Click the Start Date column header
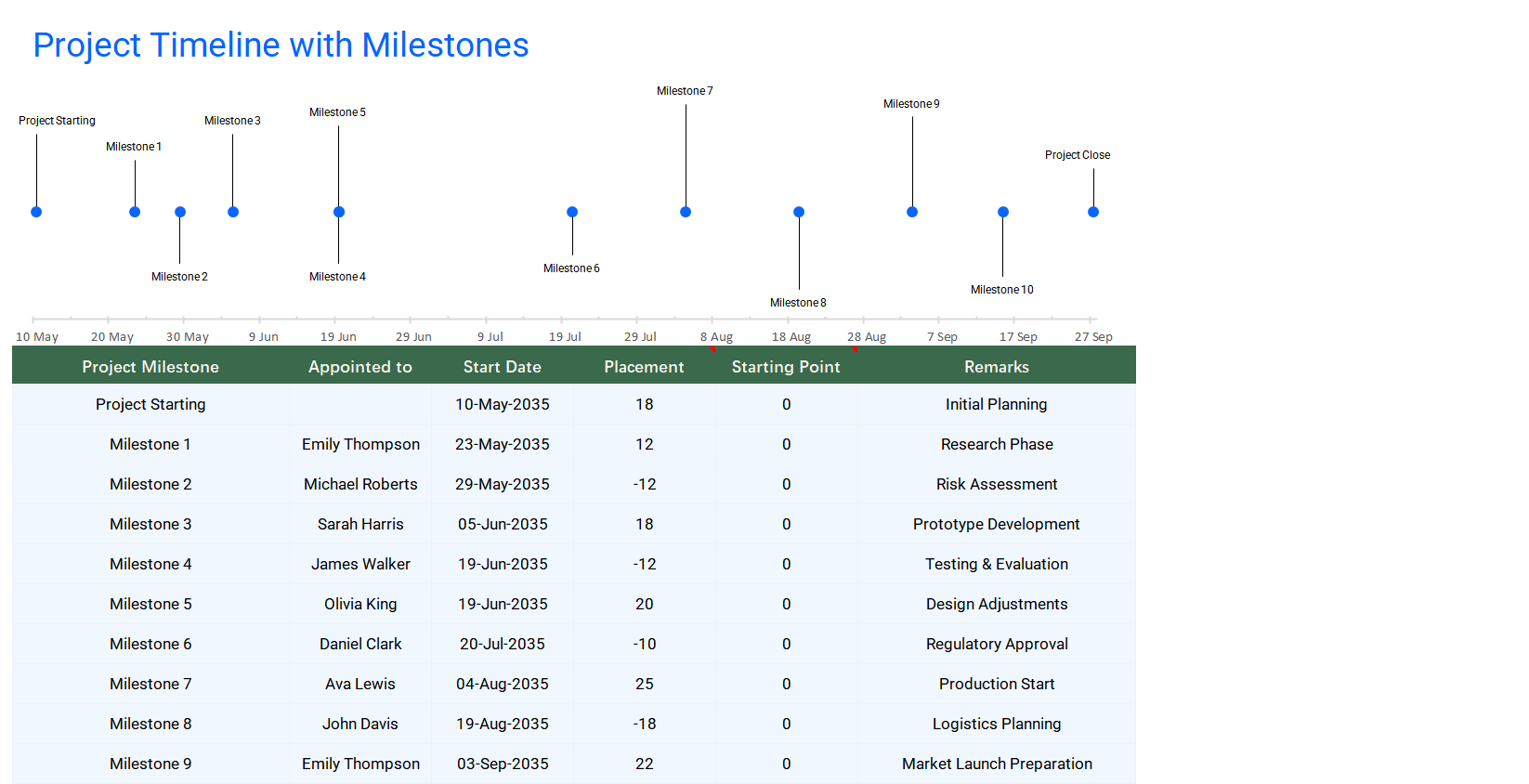 click(x=503, y=367)
